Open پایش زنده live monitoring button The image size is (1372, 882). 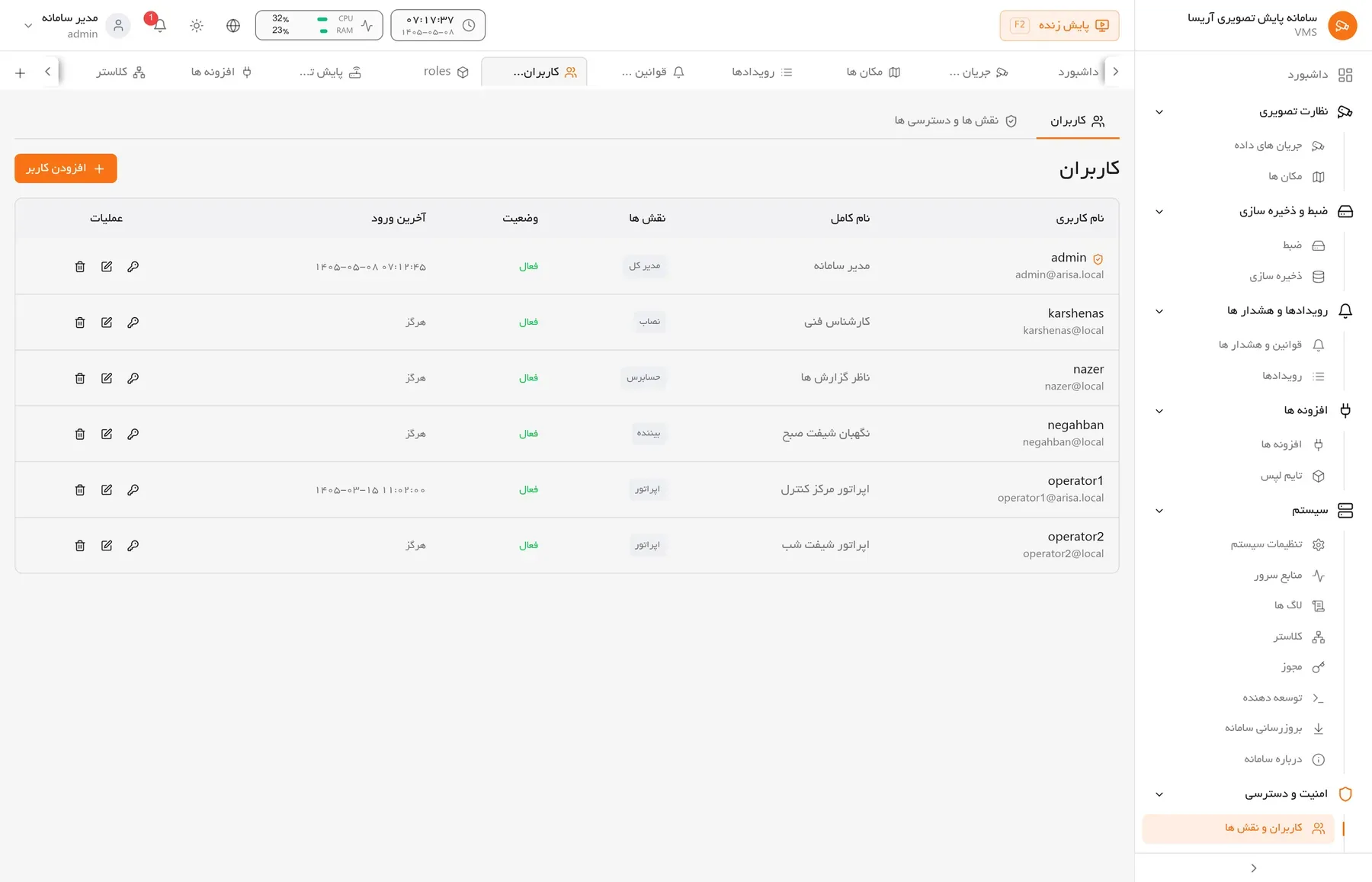pos(1059,25)
